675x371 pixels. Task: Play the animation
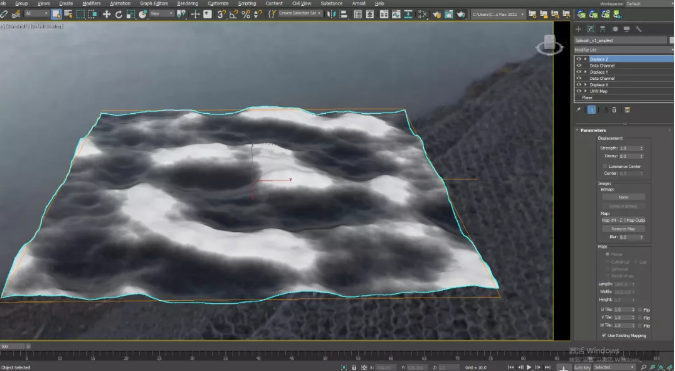(529, 367)
